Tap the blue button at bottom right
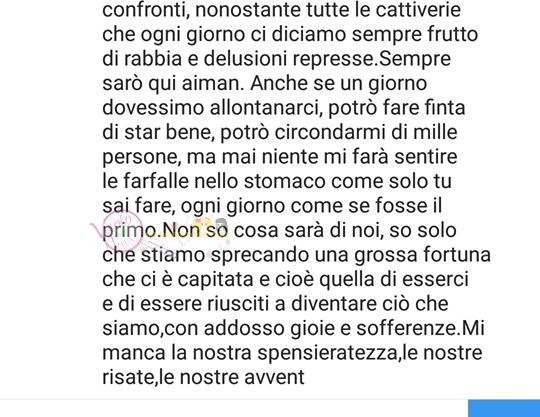Screen dimensions: 540x417 click(x=504, y=408)
